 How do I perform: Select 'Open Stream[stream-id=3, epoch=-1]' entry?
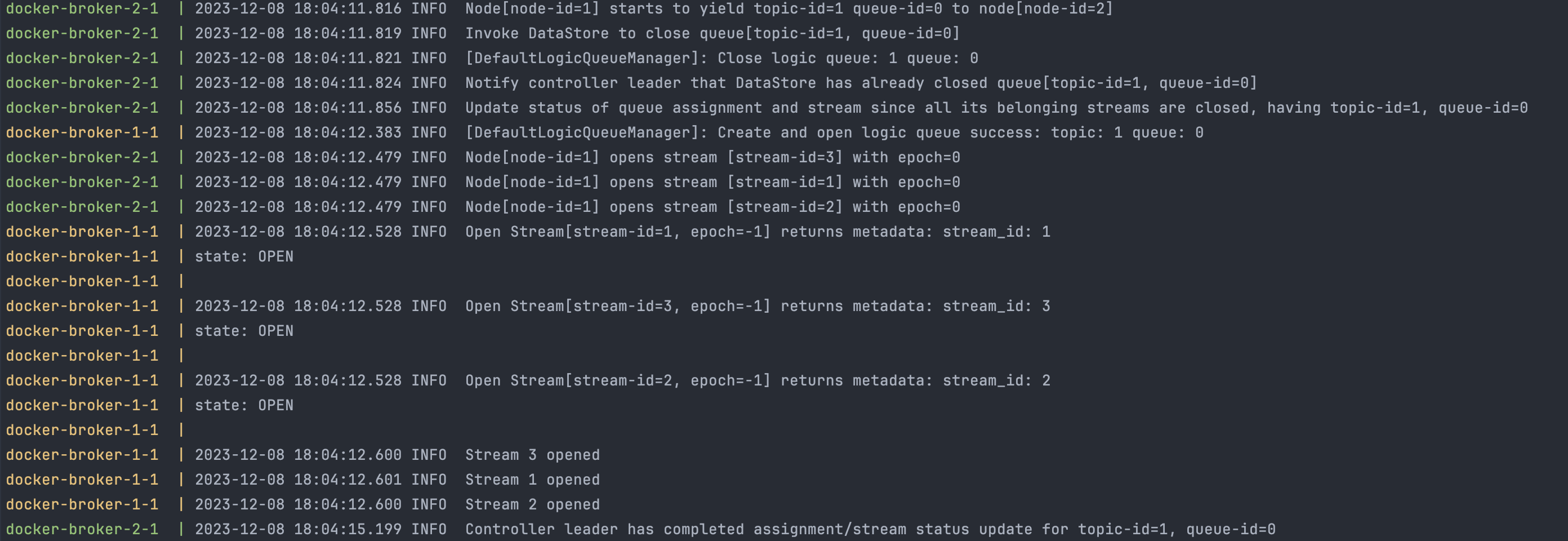point(758,306)
